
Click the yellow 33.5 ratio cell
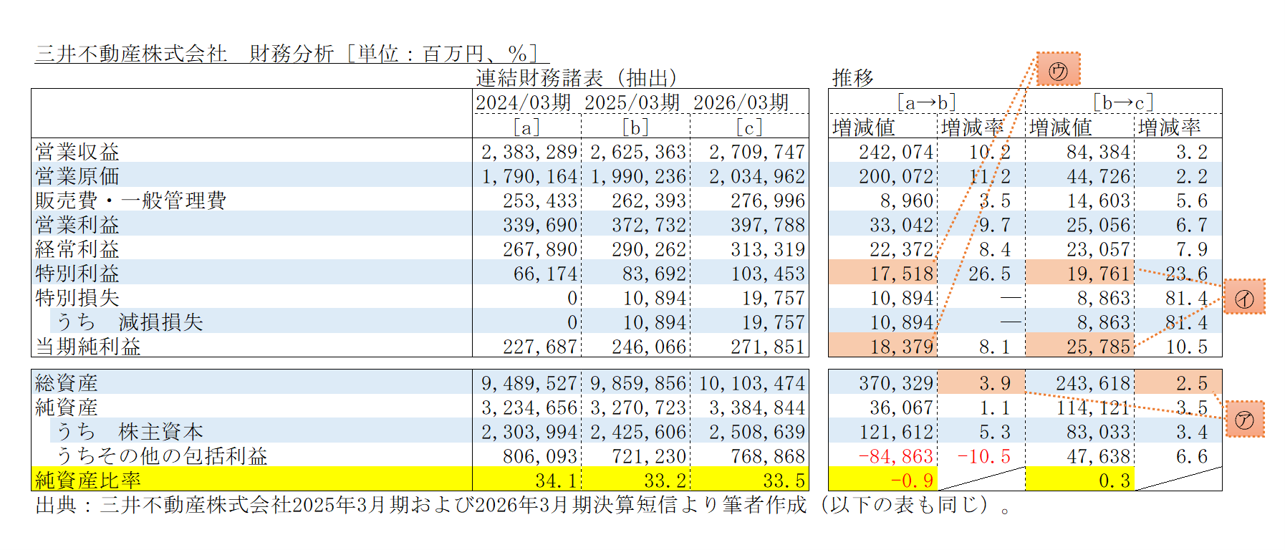pos(750,480)
